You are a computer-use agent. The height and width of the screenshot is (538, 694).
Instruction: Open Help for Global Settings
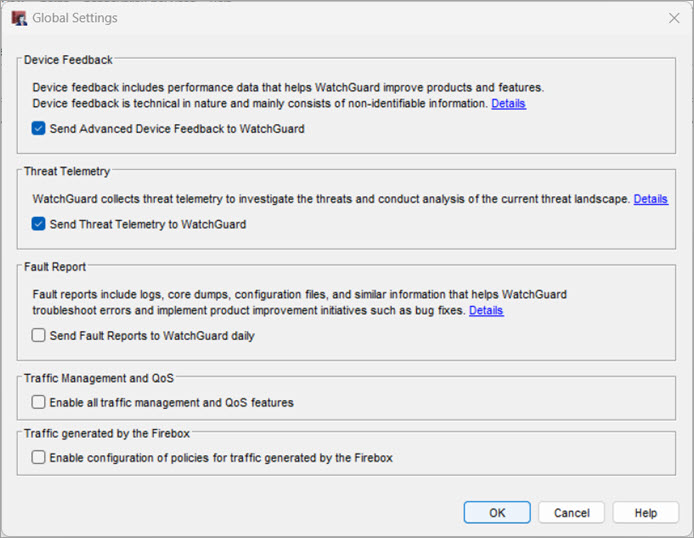click(x=646, y=513)
